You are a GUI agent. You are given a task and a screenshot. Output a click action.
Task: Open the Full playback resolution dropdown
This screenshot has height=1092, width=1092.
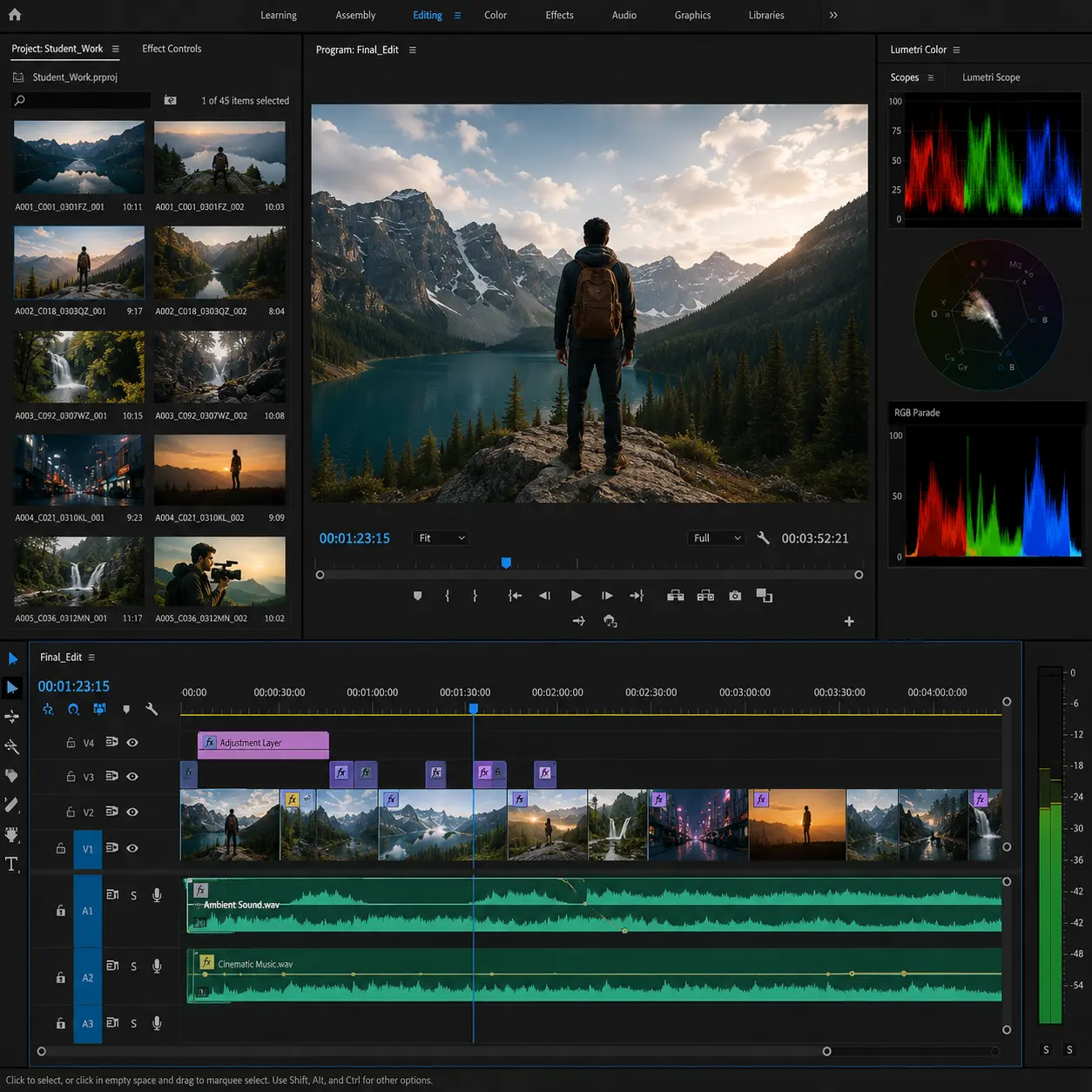(x=717, y=538)
